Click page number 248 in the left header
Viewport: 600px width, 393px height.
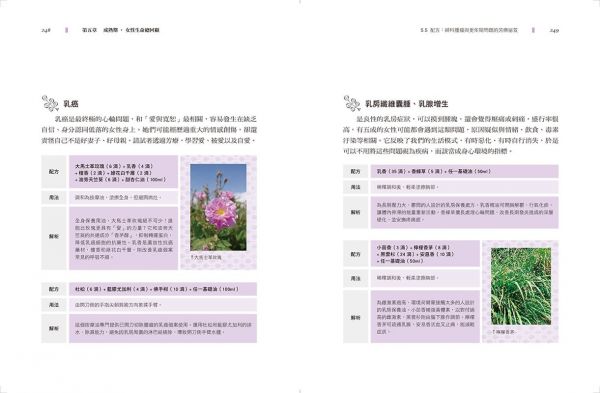(x=46, y=30)
